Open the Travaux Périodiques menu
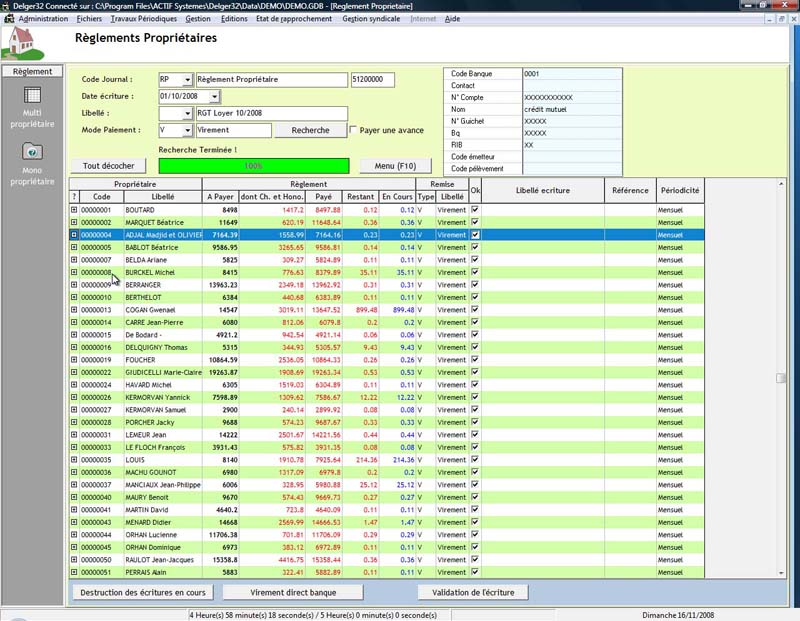 (x=144, y=18)
